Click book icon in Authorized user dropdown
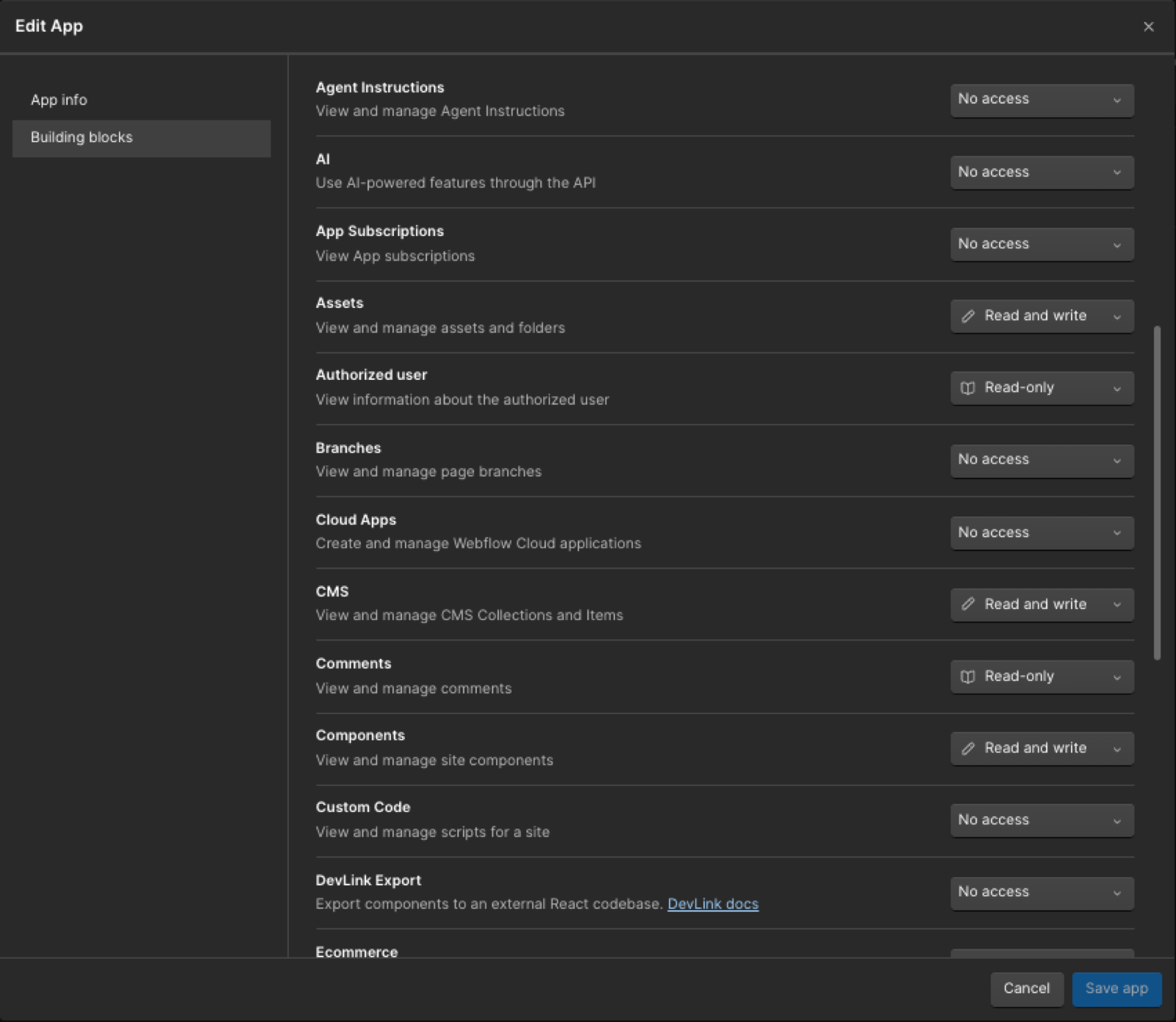Image resolution: width=1176 pixels, height=1022 pixels. [x=968, y=388]
